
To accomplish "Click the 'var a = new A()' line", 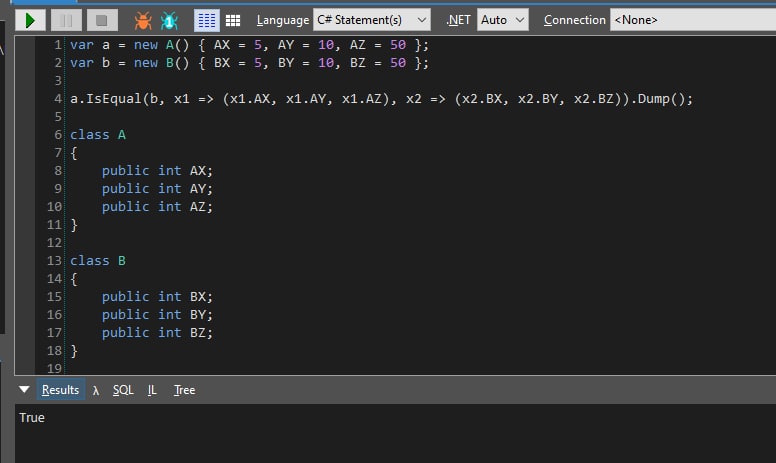I will click(x=249, y=45).
